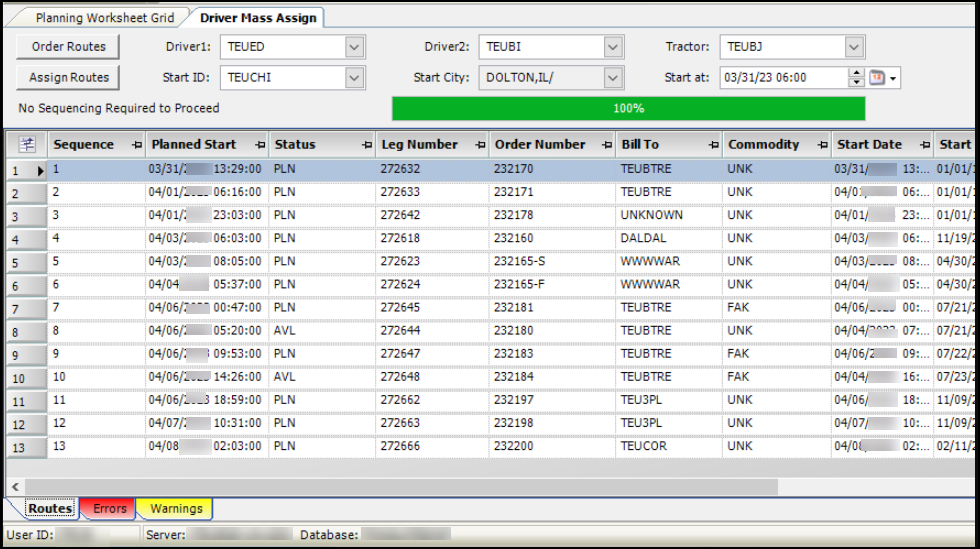The width and height of the screenshot is (980, 549).
Task: Open the Driver2 dropdown
Action: [x=613, y=47]
